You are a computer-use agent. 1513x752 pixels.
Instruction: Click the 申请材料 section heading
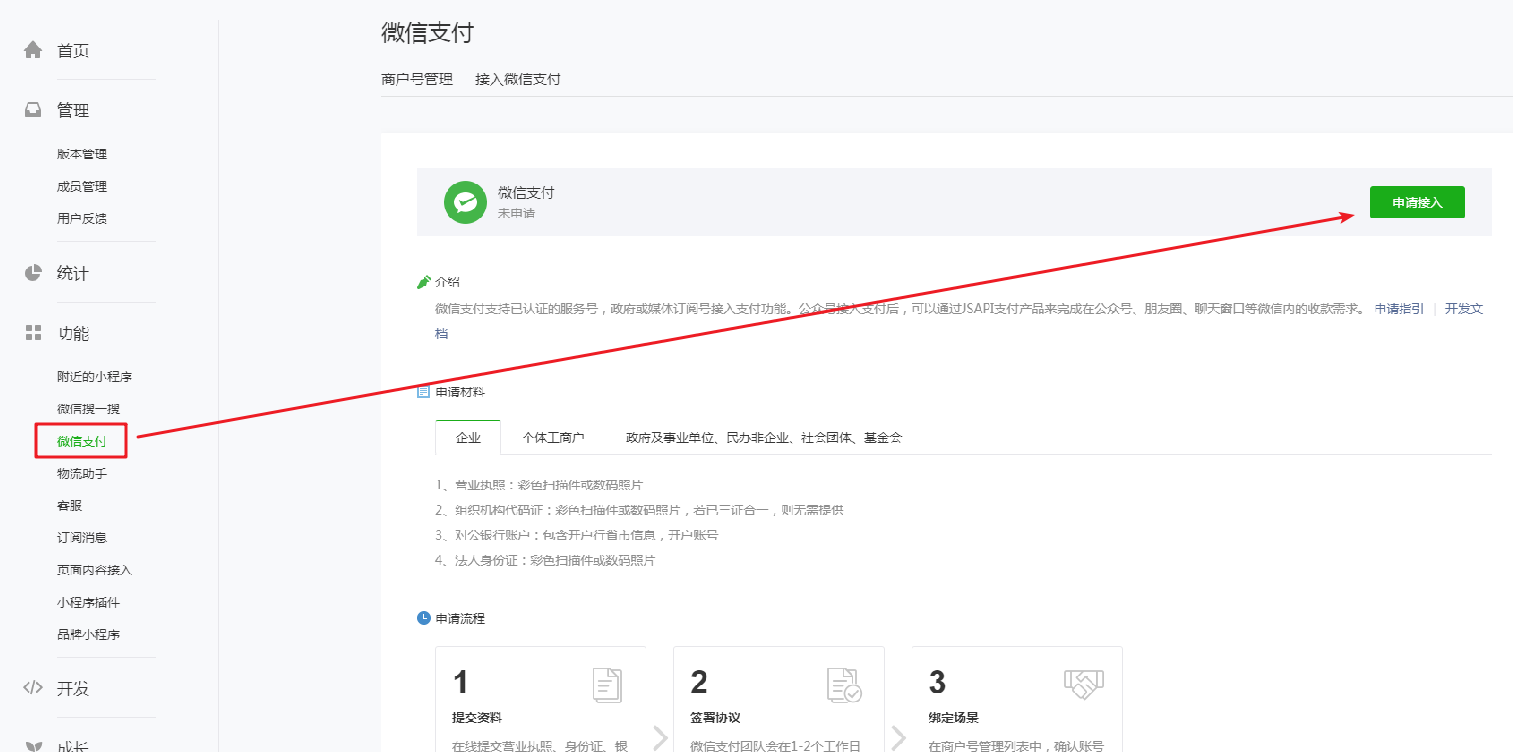tap(460, 392)
